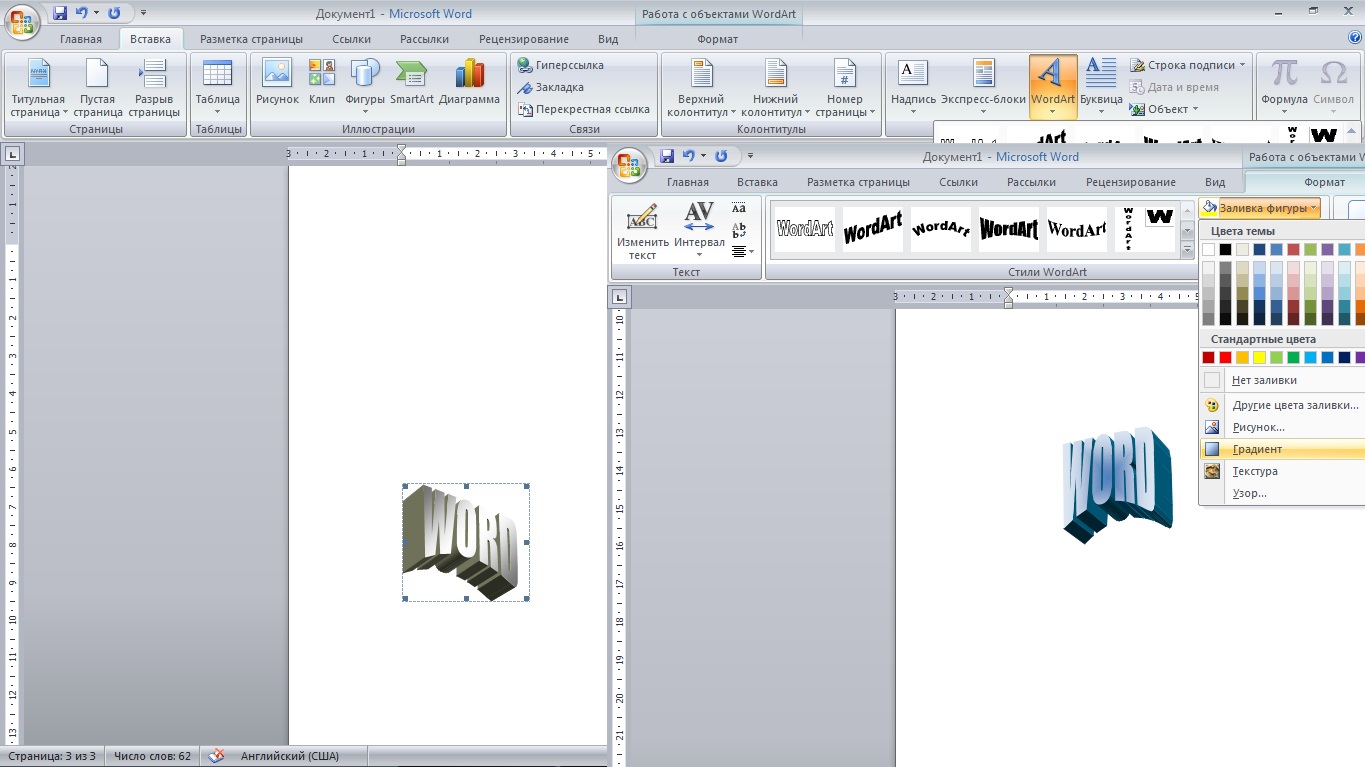
Task: Save document from background window toolbar
Action: [60, 13]
